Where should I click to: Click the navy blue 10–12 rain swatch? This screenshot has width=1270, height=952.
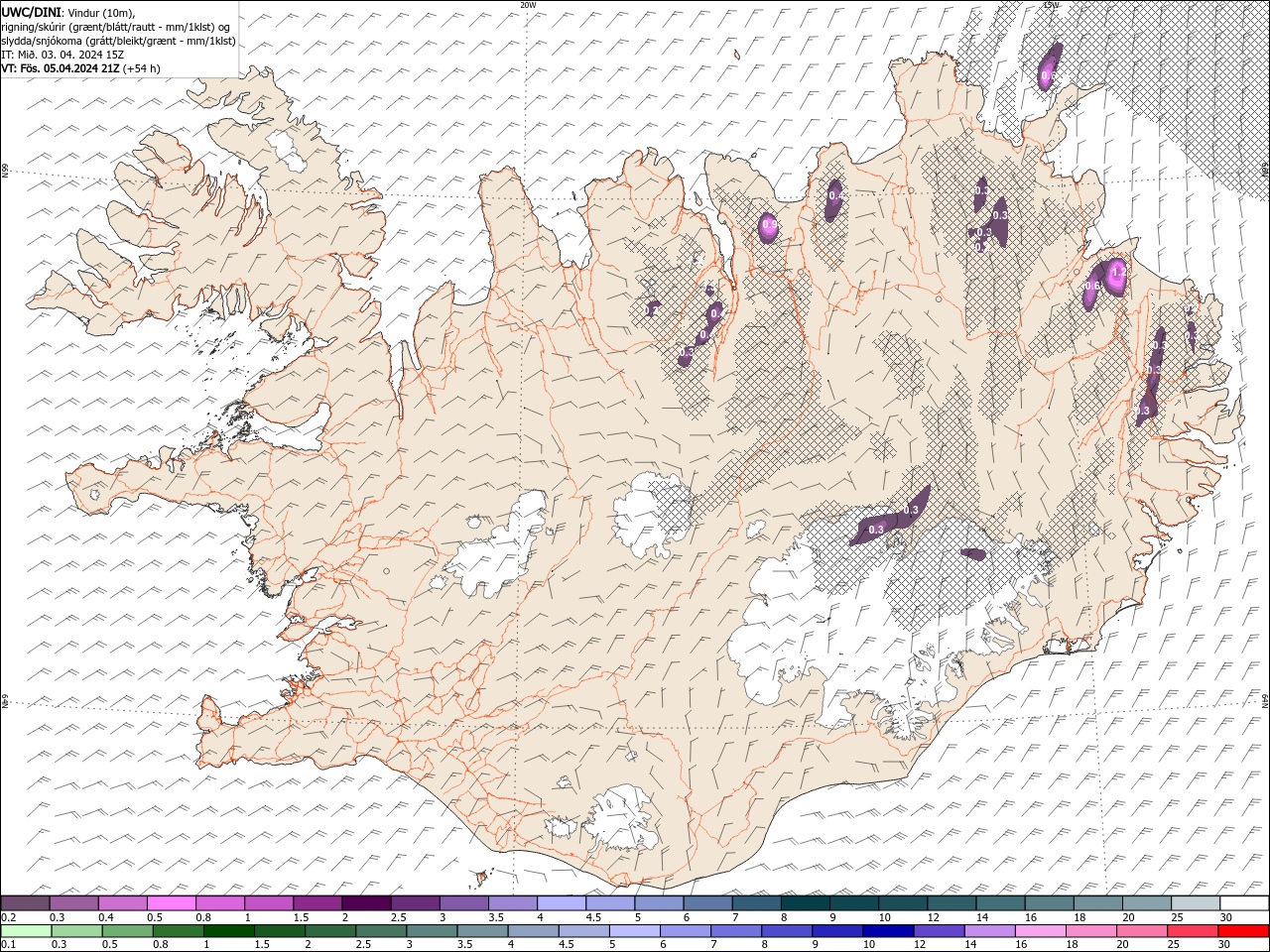click(x=887, y=931)
